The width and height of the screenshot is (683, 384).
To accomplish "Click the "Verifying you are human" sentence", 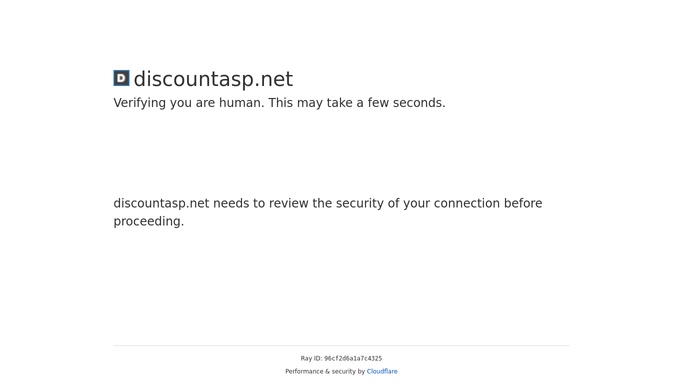I will point(189,103).
